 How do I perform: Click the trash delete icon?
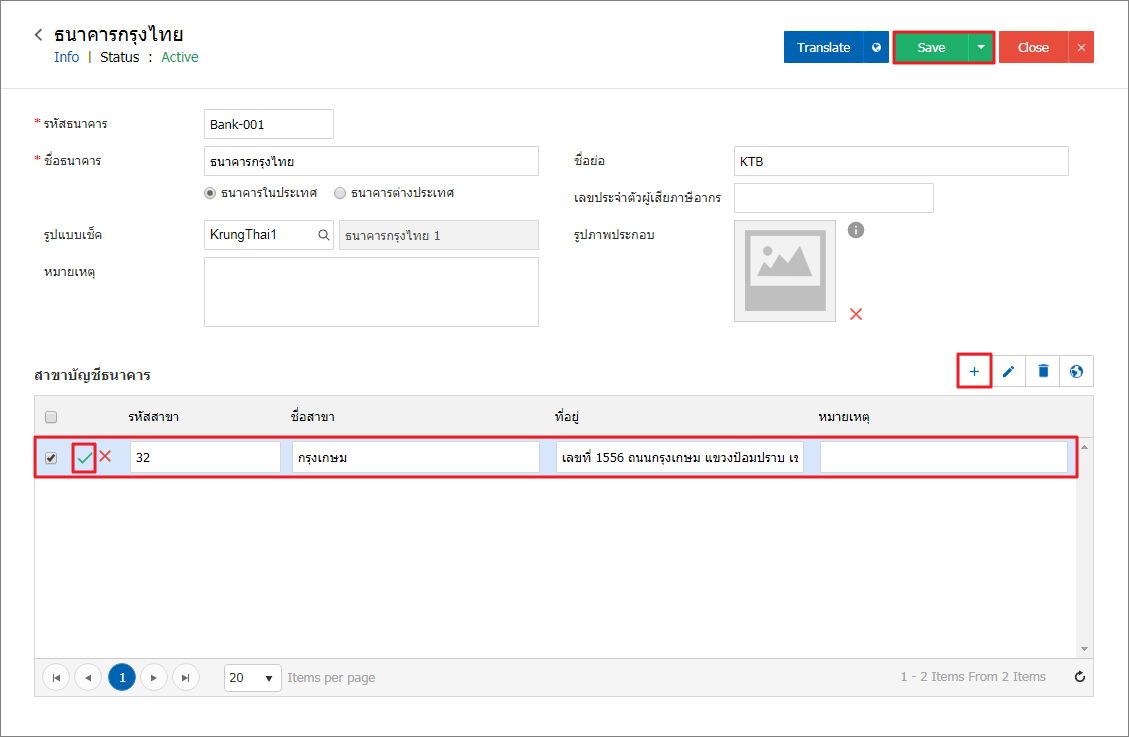1043,371
